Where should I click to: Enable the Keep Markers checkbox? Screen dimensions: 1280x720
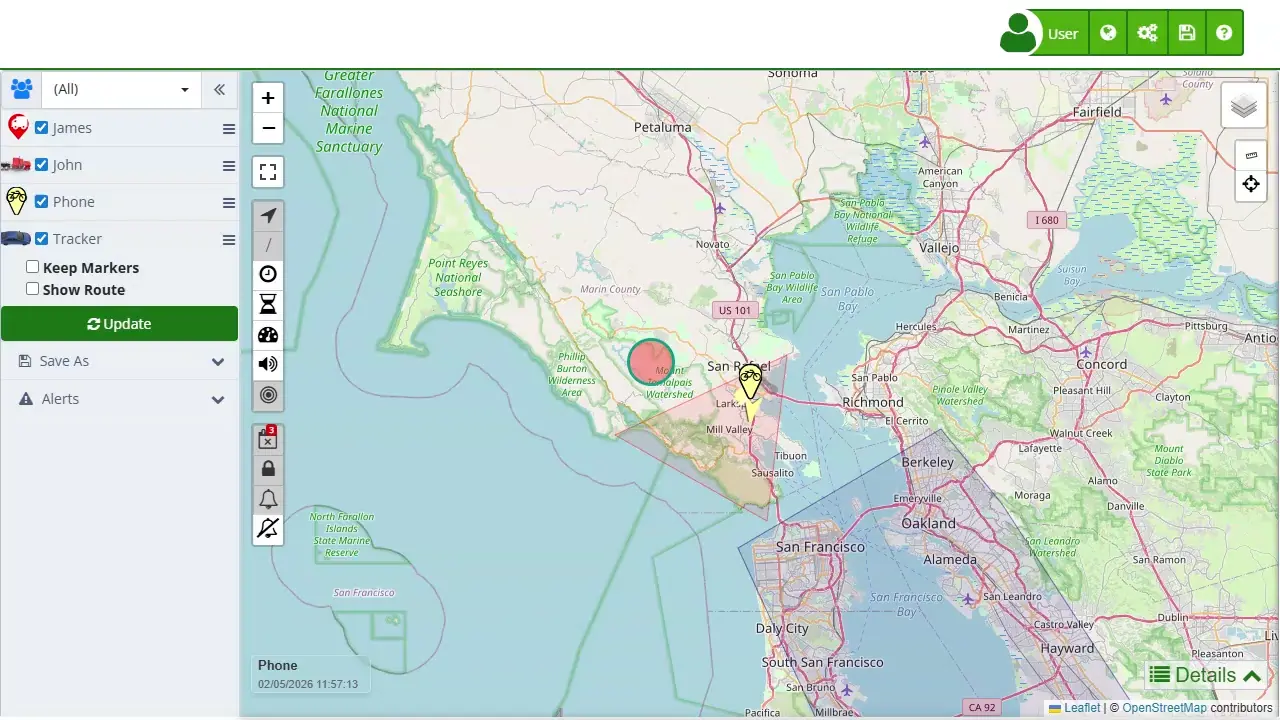[x=32, y=266]
